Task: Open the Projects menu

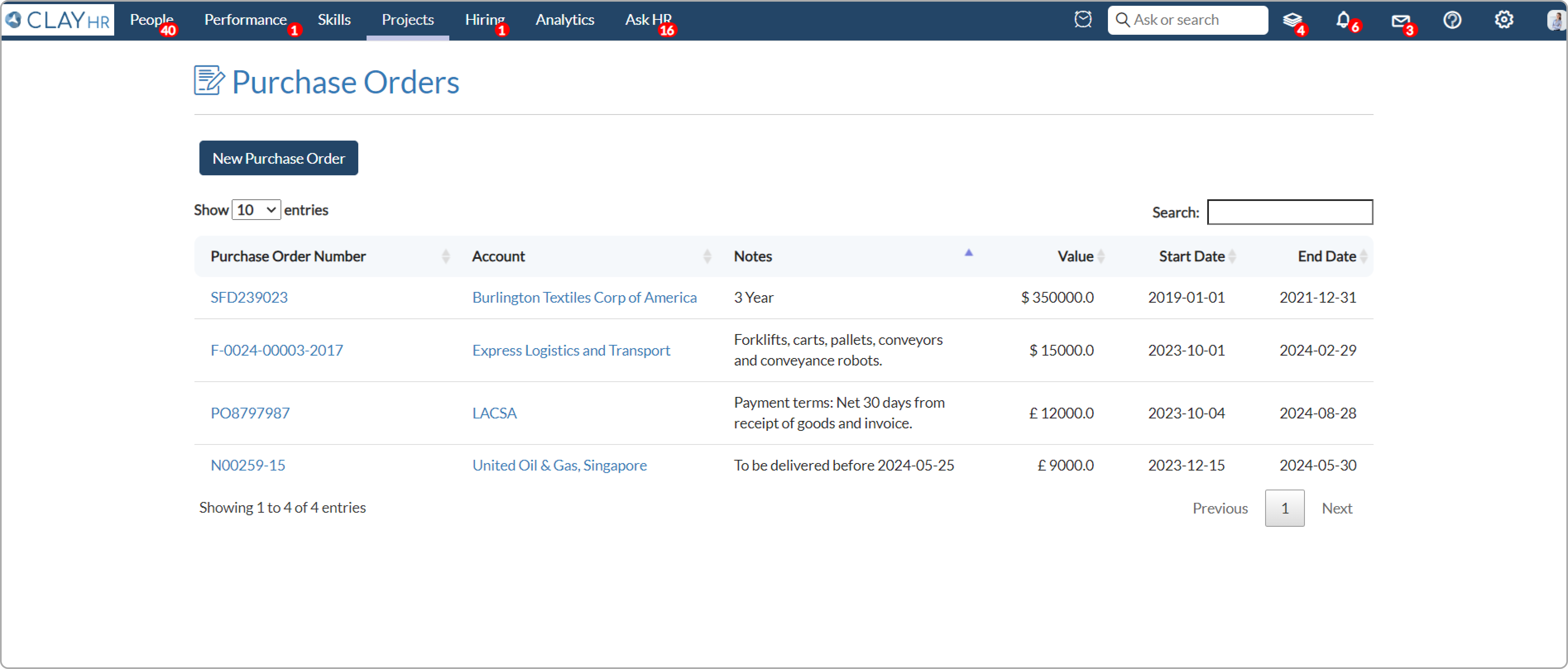Action: (408, 20)
